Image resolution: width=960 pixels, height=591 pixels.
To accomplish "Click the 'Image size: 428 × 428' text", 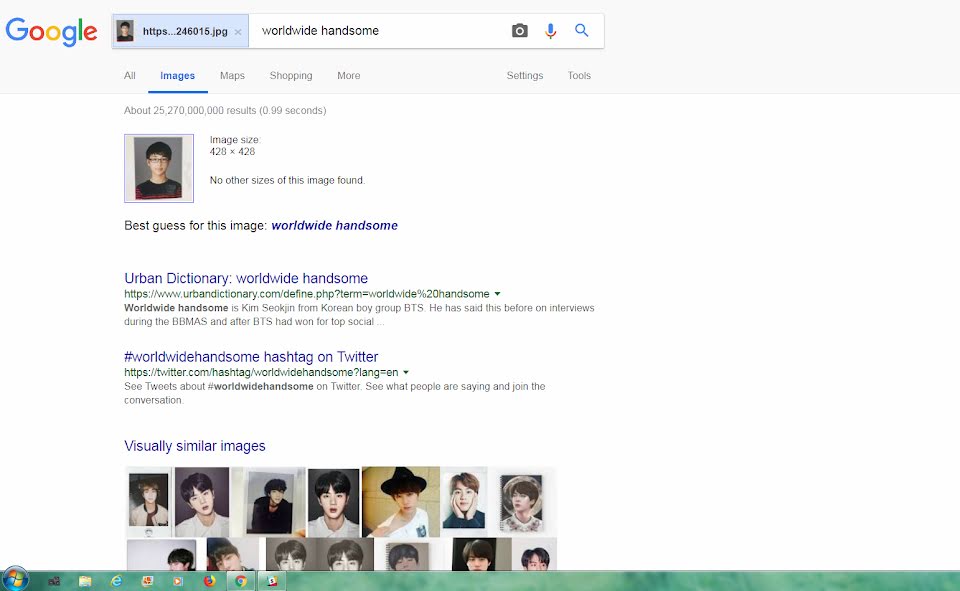I will [x=235, y=146].
